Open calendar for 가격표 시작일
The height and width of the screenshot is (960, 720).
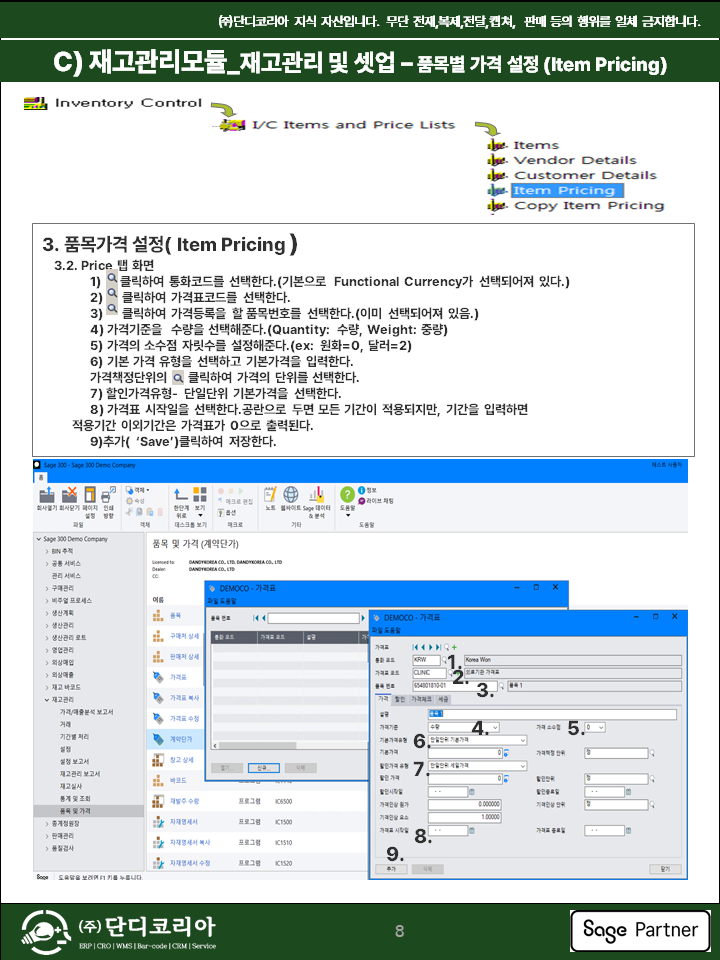pos(472,831)
